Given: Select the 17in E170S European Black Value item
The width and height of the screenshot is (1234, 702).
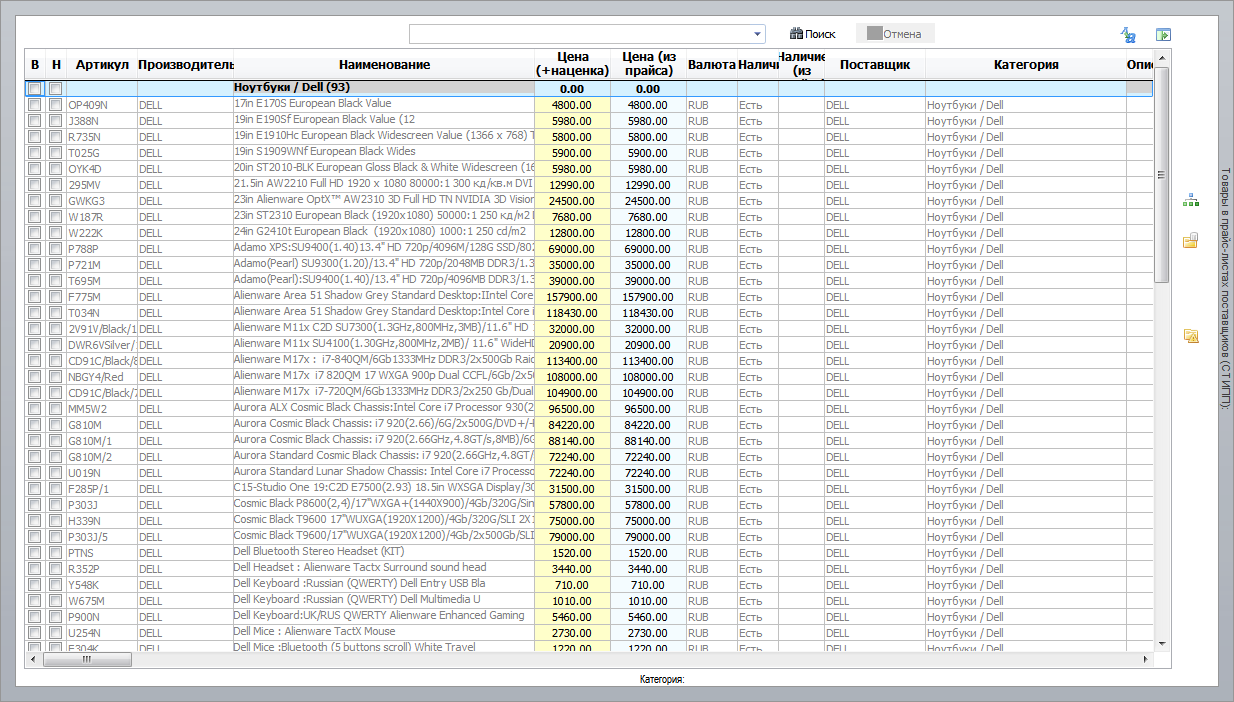Looking at the screenshot, I should [x=383, y=104].
